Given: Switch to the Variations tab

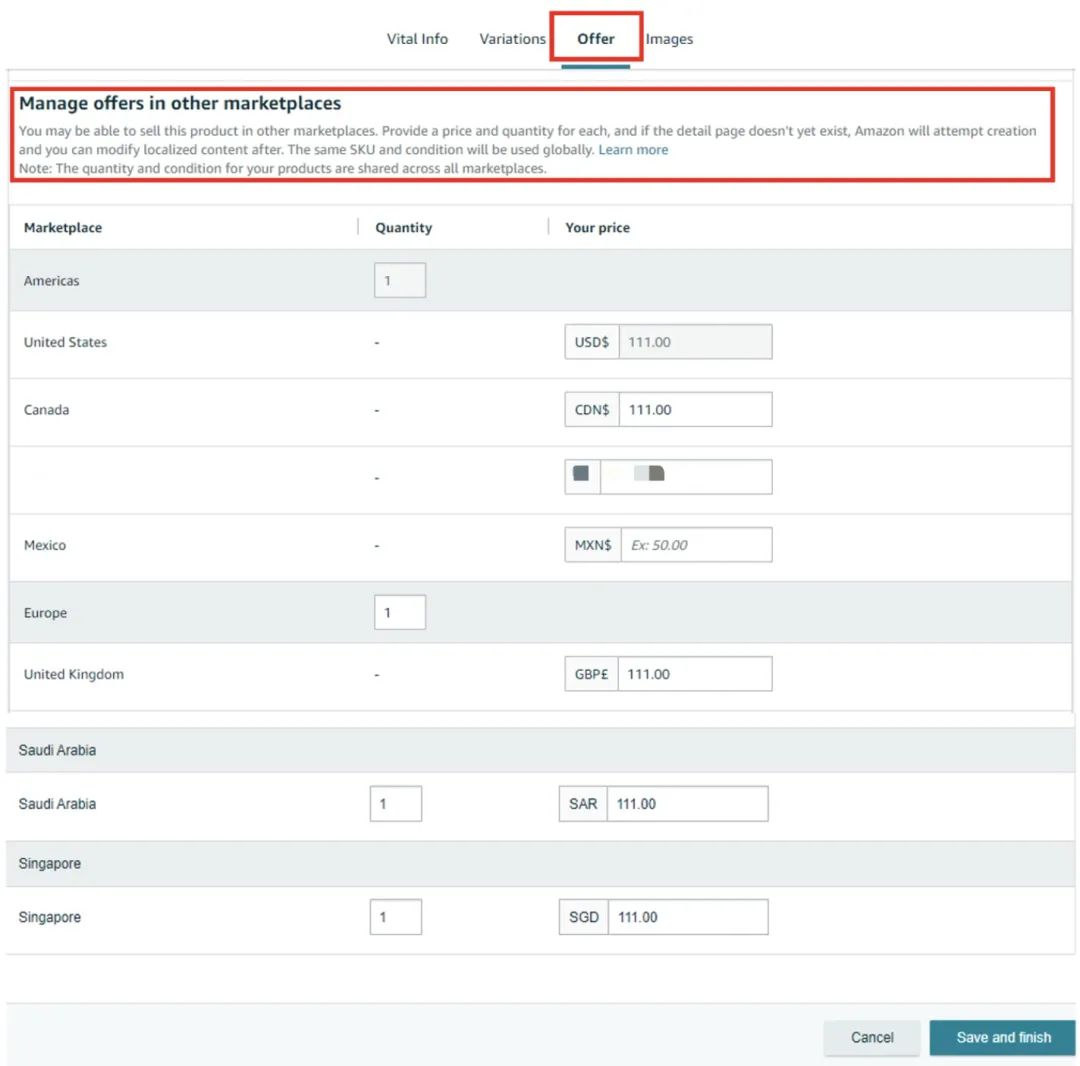Looking at the screenshot, I should coord(512,39).
